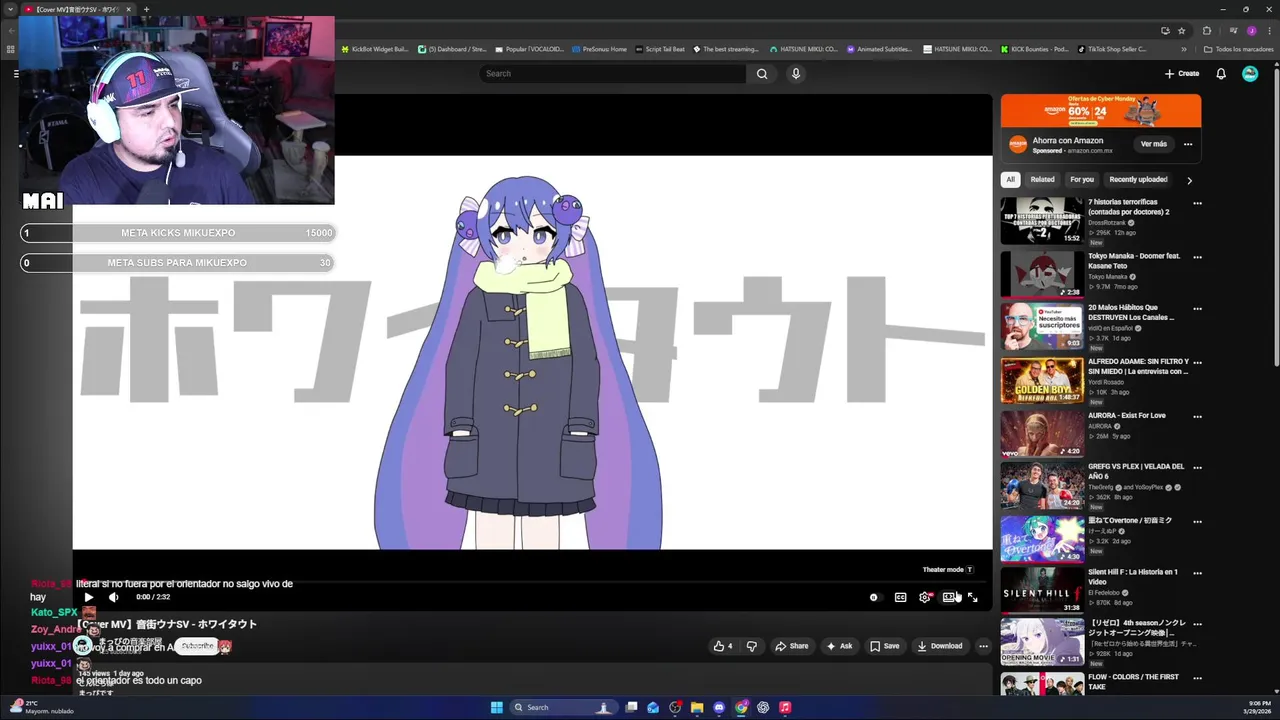Select the Related filter chip

point(1042,180)
